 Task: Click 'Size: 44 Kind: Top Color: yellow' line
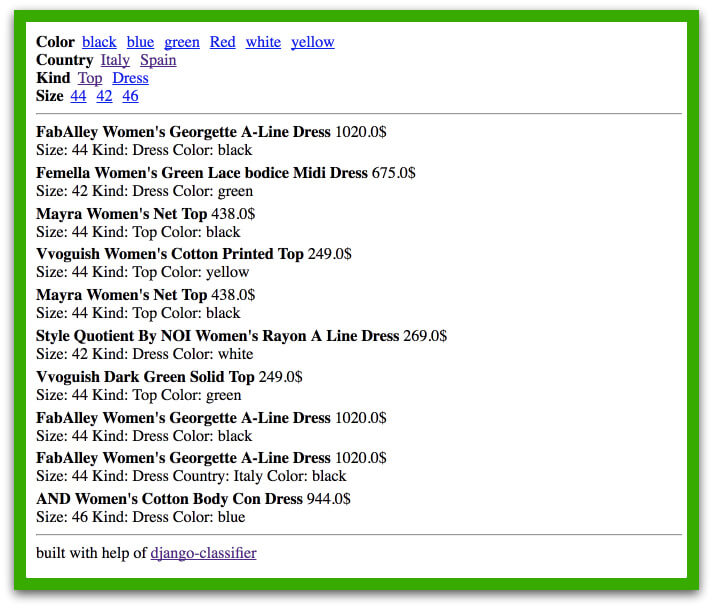click(143, 272)
